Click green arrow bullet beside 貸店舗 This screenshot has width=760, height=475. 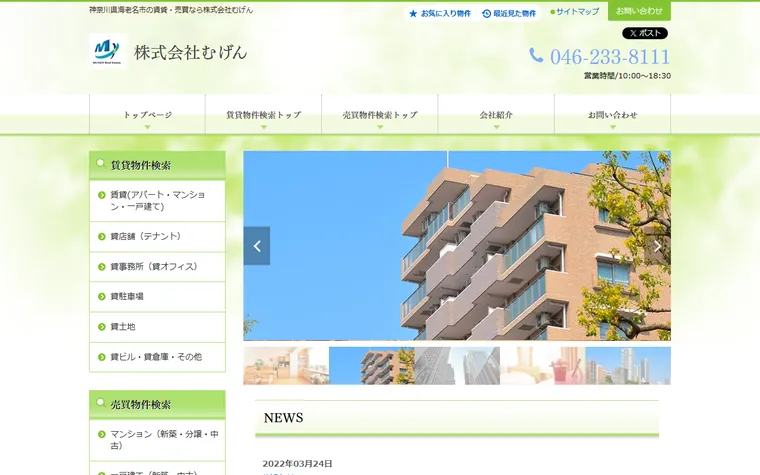tap(102, 237)
